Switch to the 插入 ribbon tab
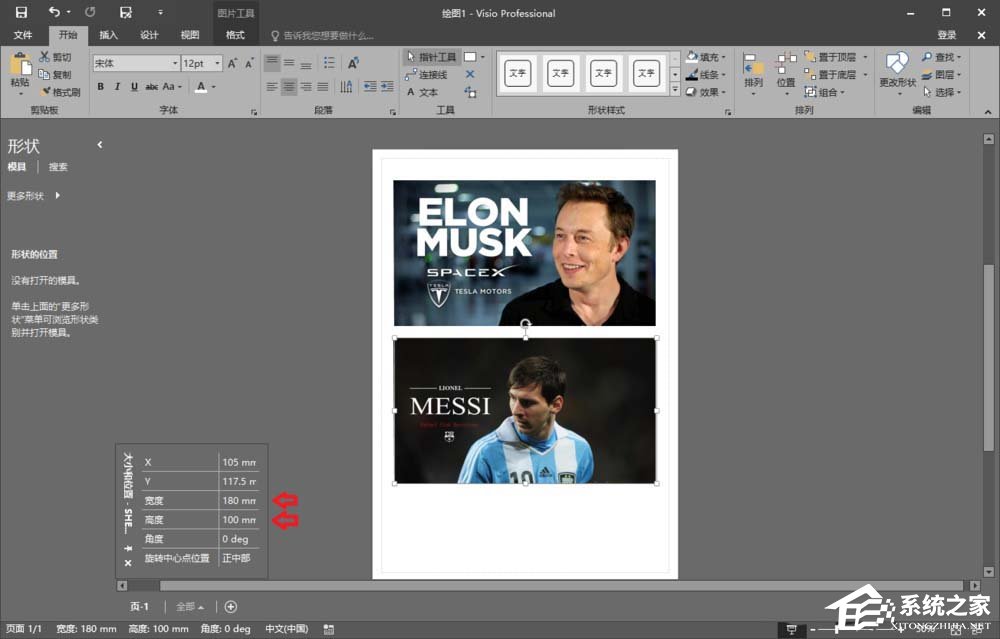 [x=108, y=34]
